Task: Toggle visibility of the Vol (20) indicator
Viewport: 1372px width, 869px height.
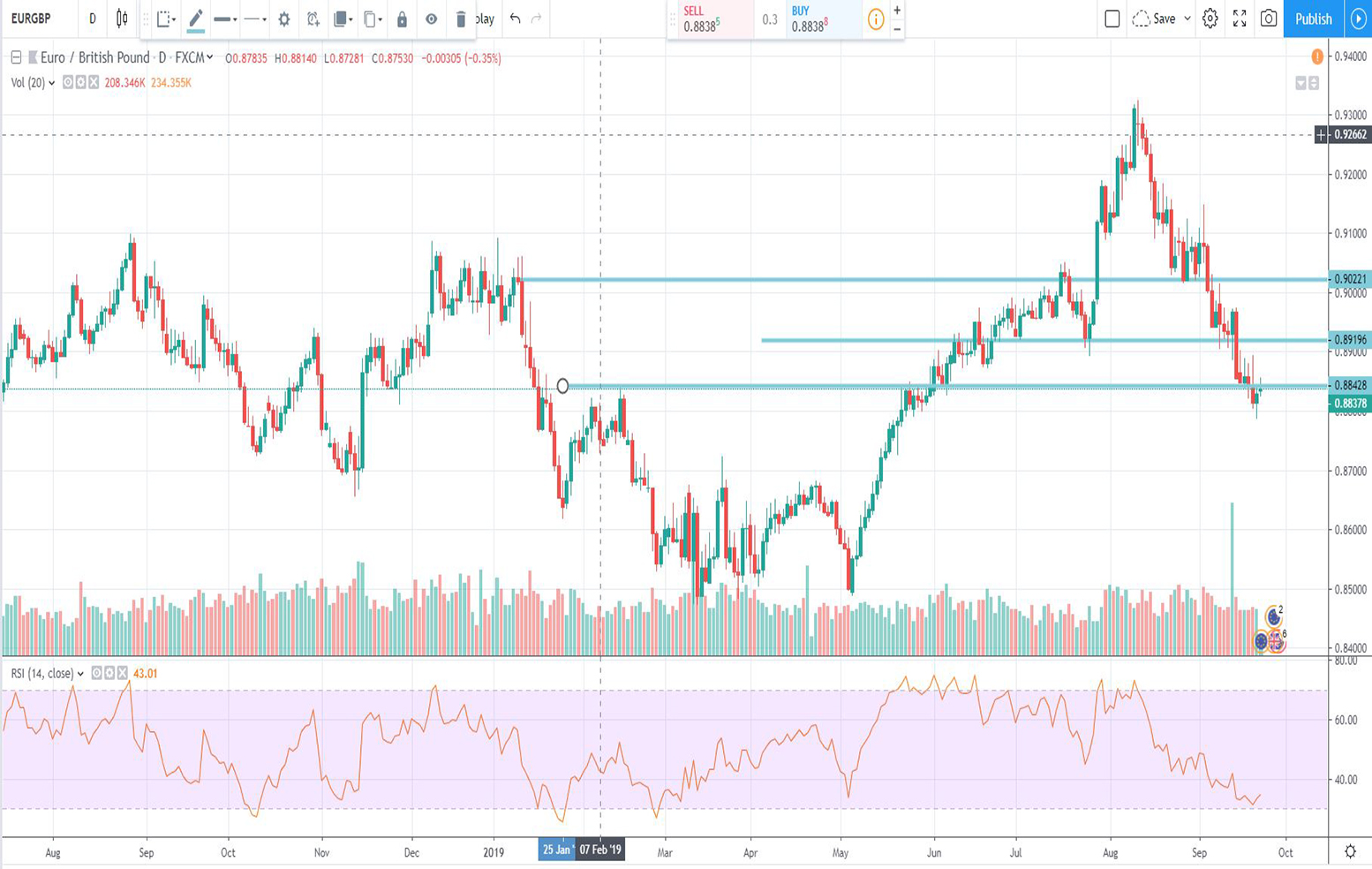Action: coord(65,83)
